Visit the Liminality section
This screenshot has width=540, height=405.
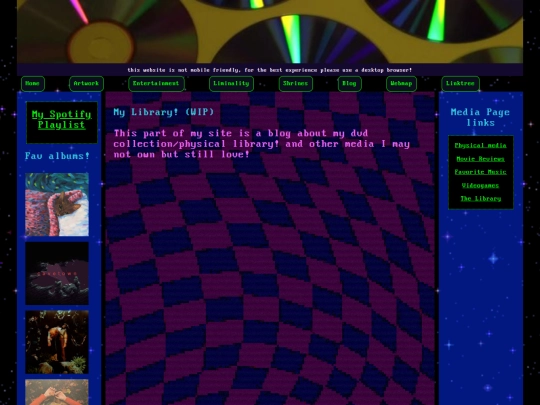click(231, 84)
